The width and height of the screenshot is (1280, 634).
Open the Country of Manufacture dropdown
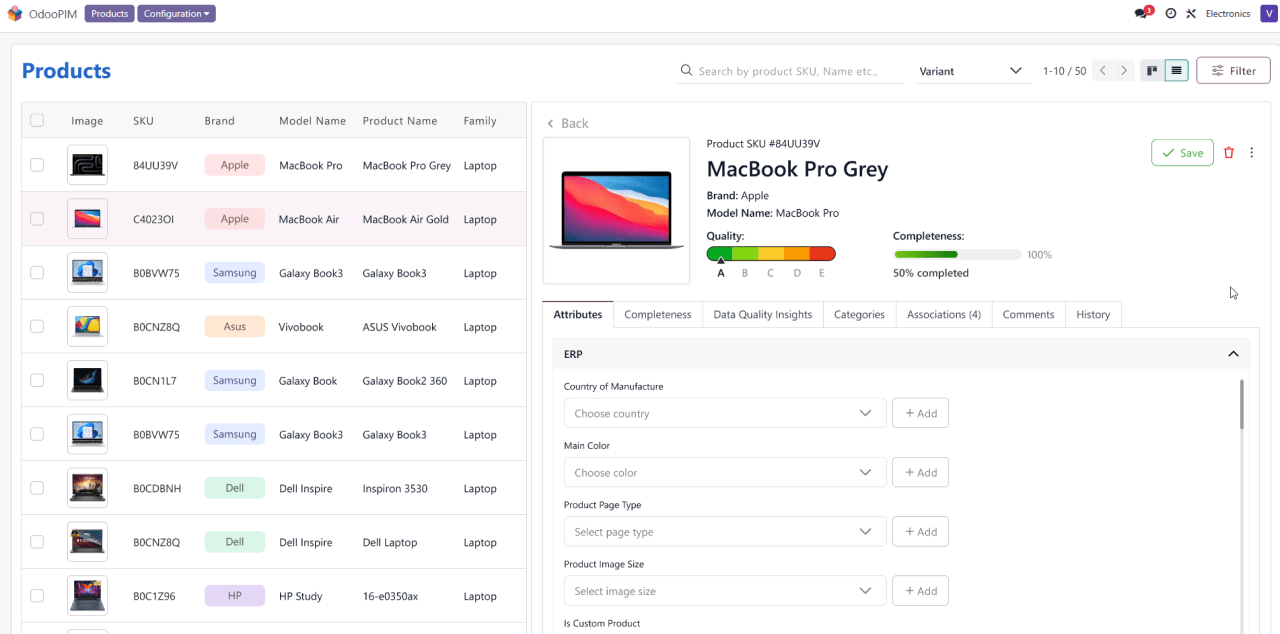(724, 413)
